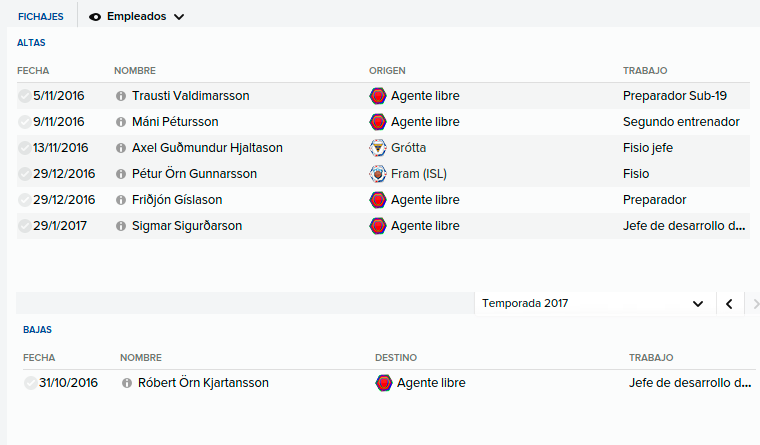This screenshot has height=445, width=760.
Task: Sort signings by the FECHA column header
Action: click(33, 71)
